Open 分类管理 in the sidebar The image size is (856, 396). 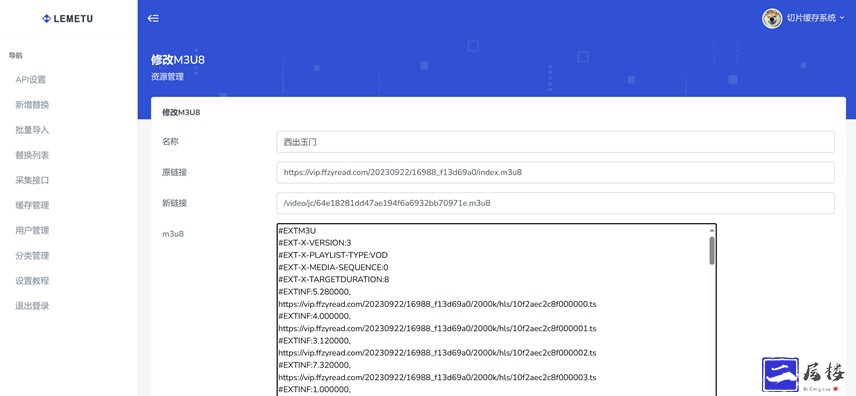(x=32, y=256)
